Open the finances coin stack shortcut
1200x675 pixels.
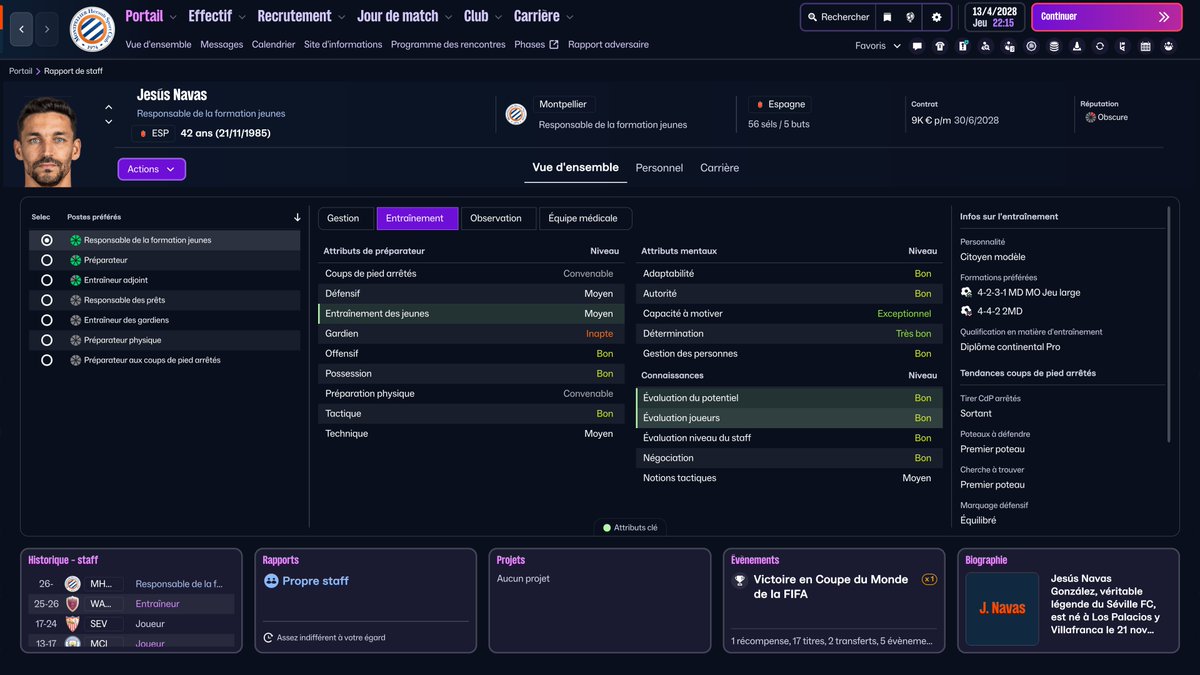point(1054,46)
